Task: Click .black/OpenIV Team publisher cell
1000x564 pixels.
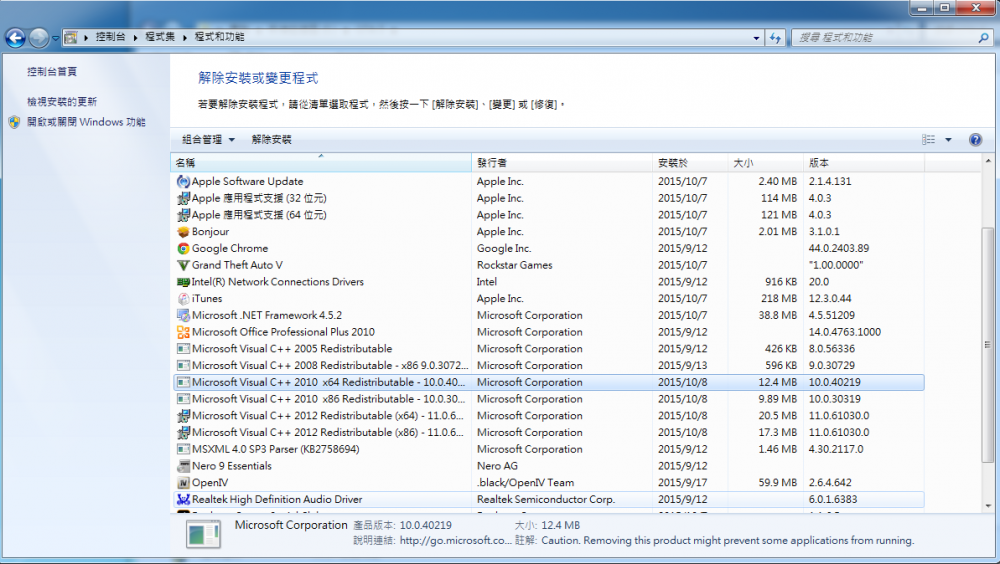Action: point(526,482)
